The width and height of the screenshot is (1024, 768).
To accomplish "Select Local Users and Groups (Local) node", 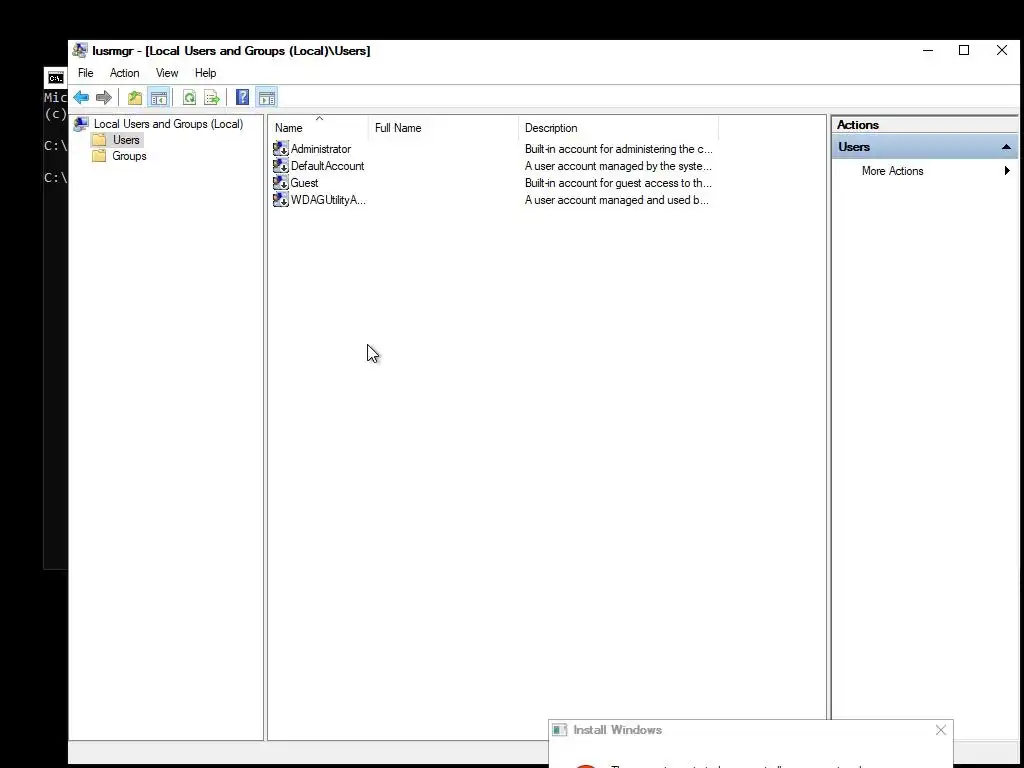I will pyautogui.click(x=168, y=124).
